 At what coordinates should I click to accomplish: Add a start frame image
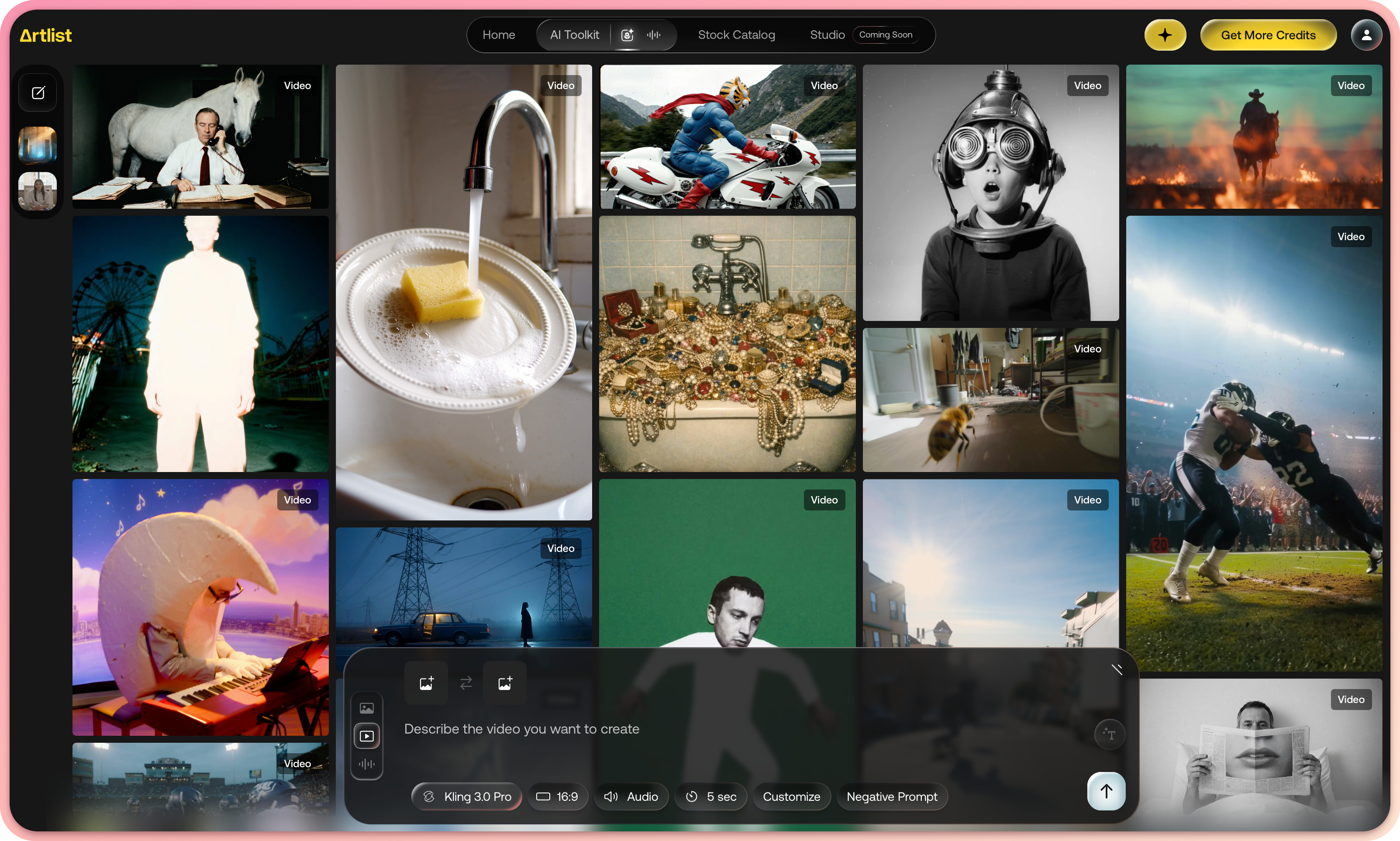point(426,683)
